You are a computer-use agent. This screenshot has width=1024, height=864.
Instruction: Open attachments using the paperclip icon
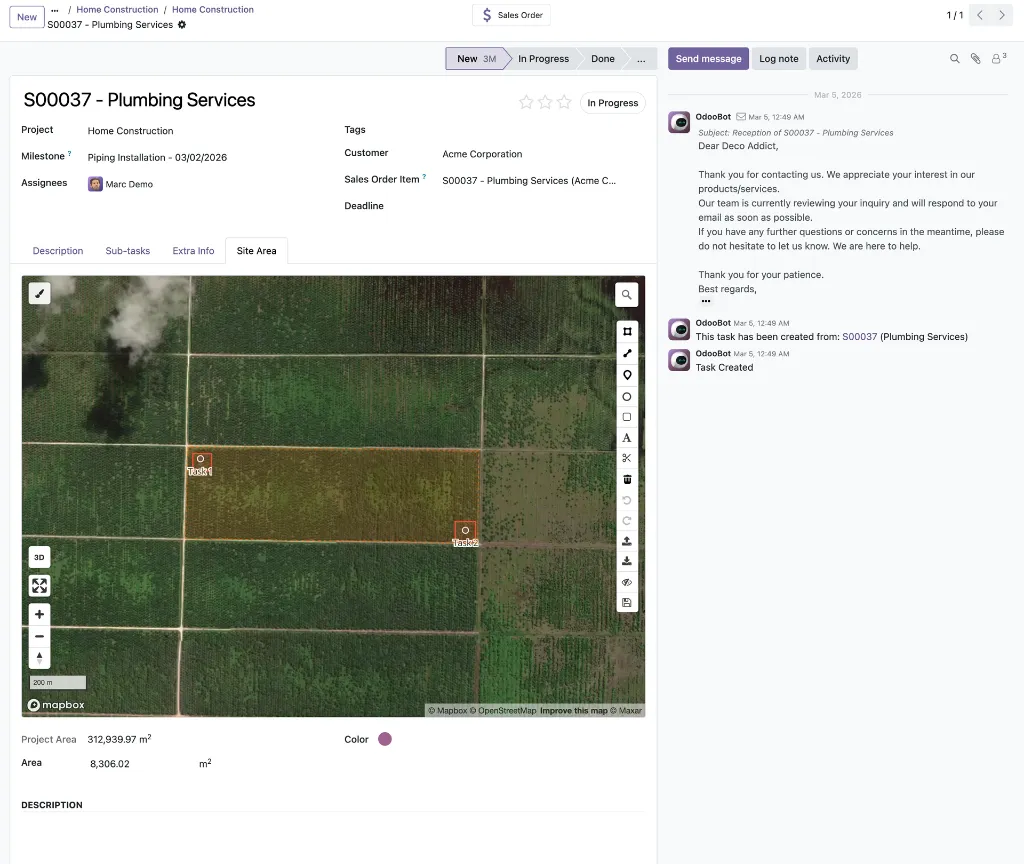pyautogui.click(x=975, y=59)
